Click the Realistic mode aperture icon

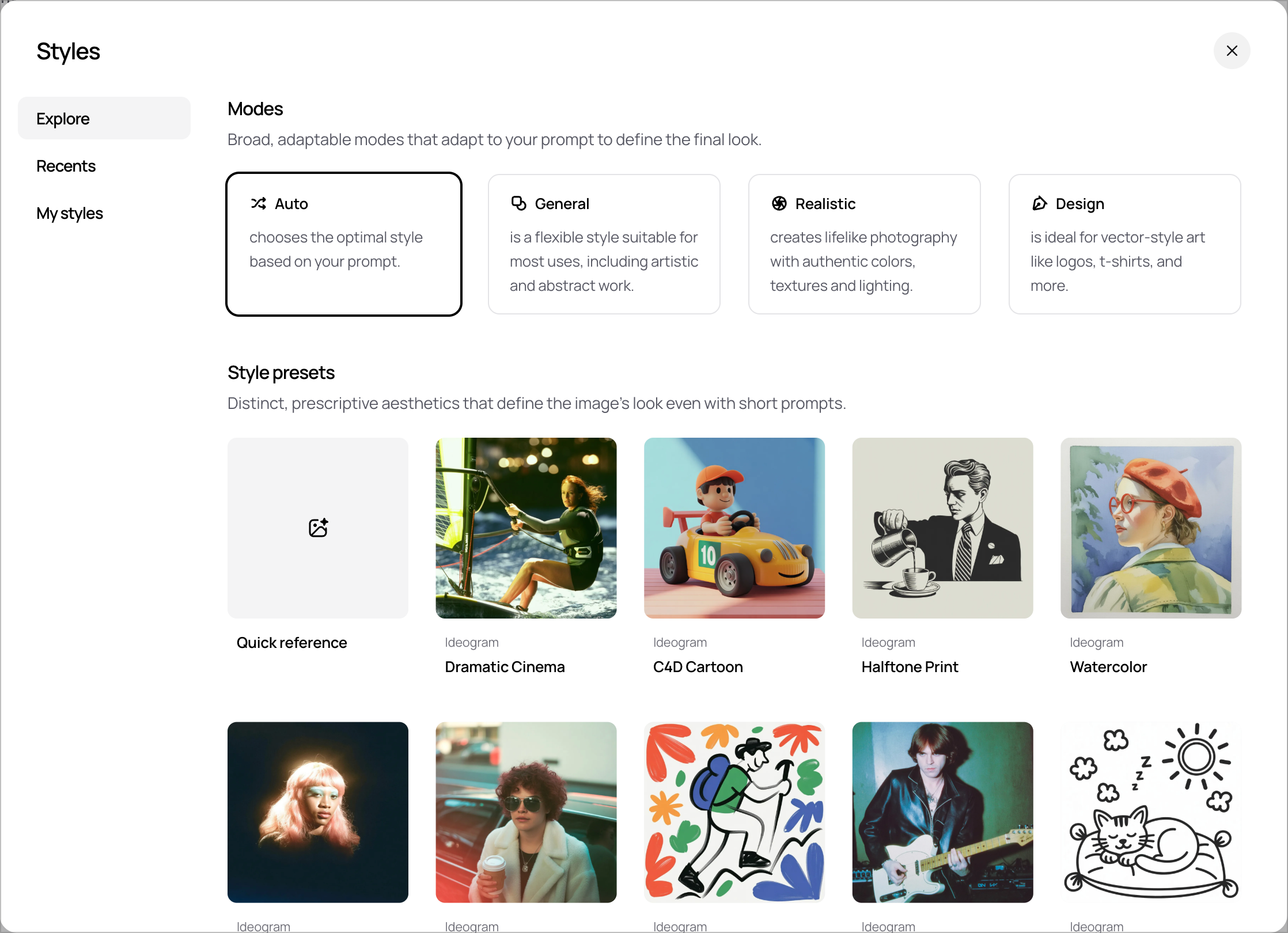[779, 203]
